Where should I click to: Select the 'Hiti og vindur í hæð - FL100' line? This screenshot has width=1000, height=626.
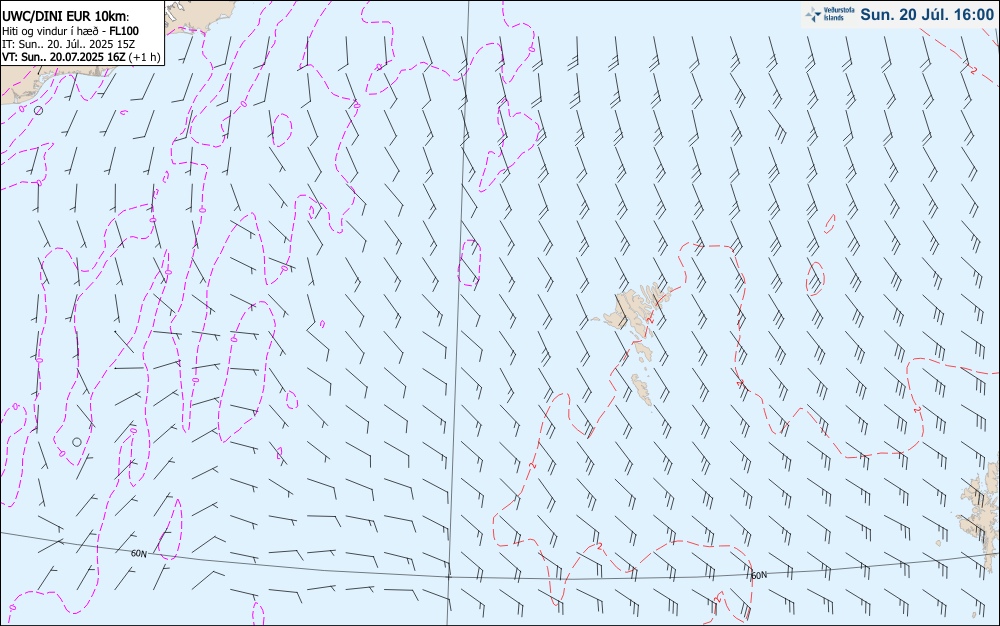click(70, 31)
